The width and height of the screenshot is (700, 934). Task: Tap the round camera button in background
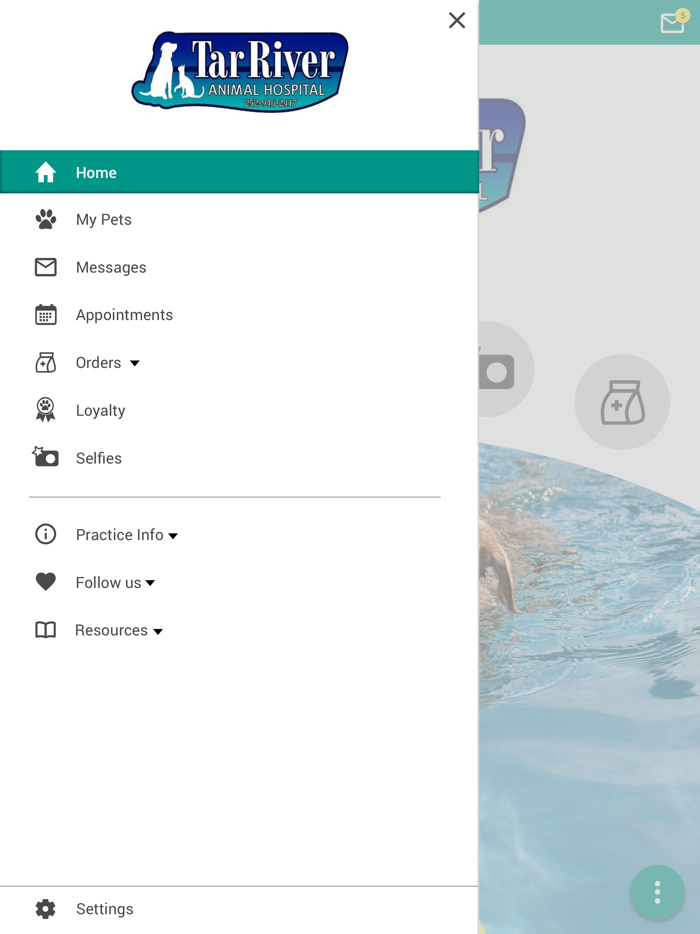(x=506, y=369)
